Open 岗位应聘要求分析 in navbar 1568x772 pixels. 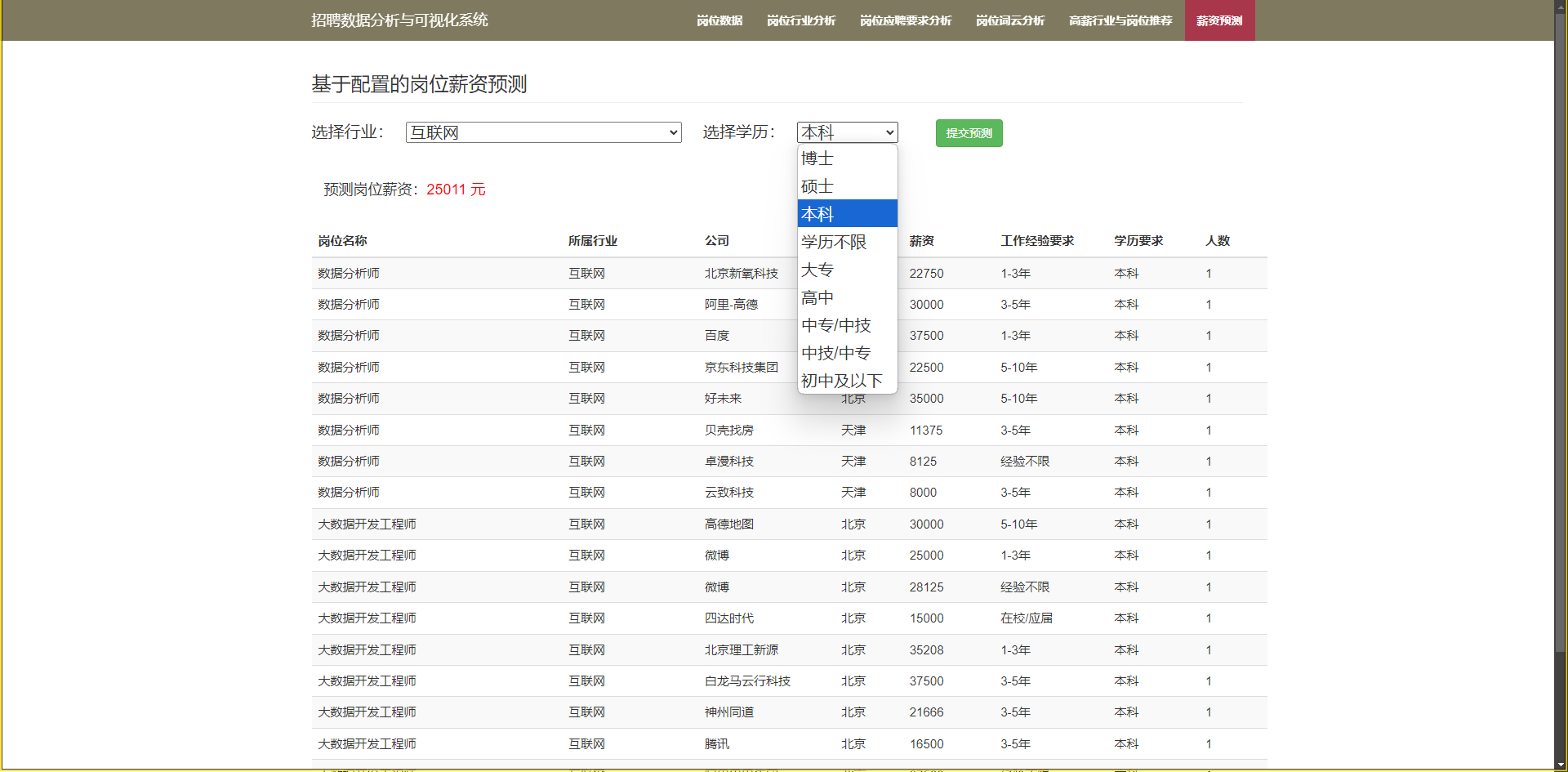click(905, 20)
